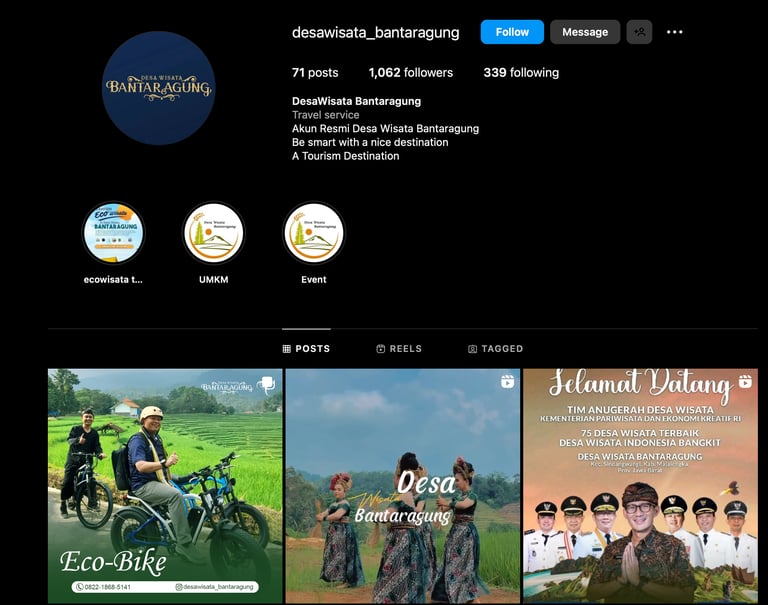Screen dimensions: 768x605
Task: Click 'A Tourism Destination' bio line
Action: [x=346, y=156]
